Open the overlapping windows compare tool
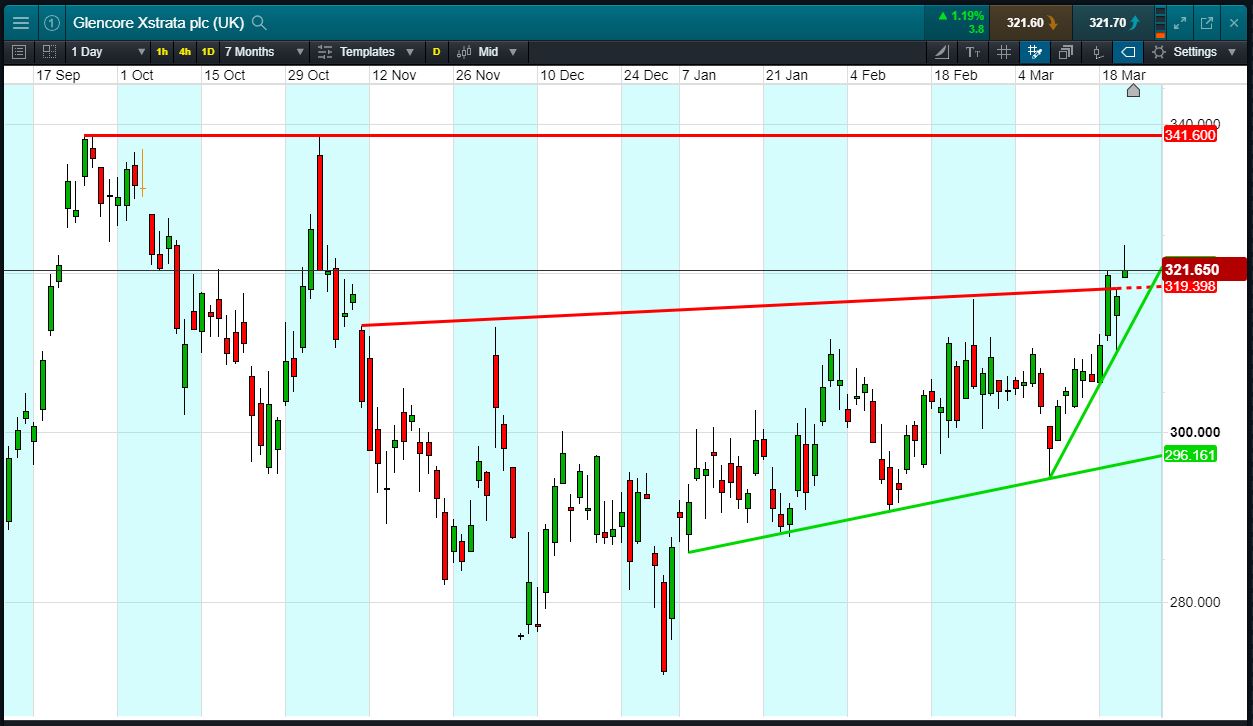1253x726 pixels. coord(1066,52)
